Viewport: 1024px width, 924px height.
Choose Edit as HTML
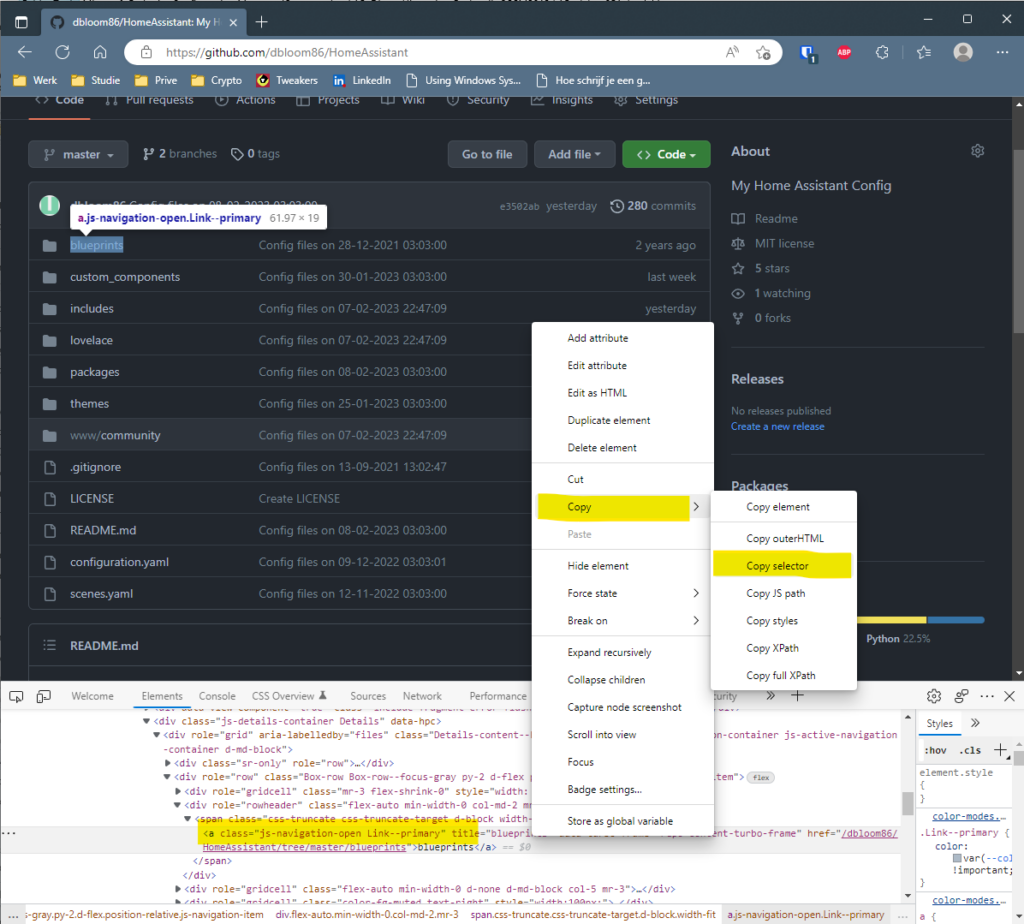[x=622, y=392]
